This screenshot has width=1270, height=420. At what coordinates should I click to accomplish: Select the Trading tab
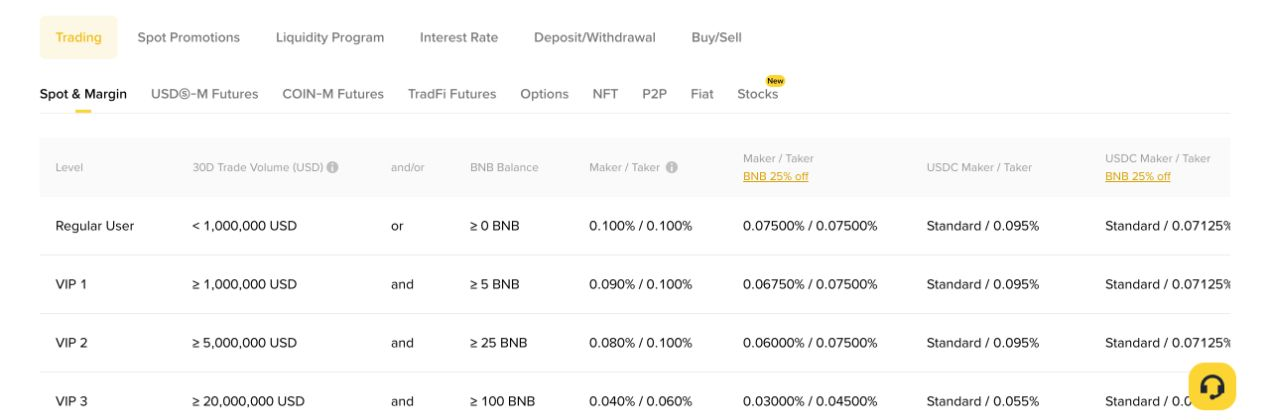[79, 37]
